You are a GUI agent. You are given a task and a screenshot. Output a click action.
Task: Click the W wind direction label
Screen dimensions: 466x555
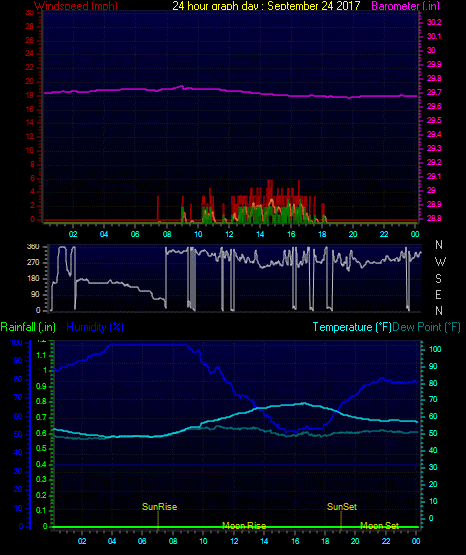pos(440,262)
